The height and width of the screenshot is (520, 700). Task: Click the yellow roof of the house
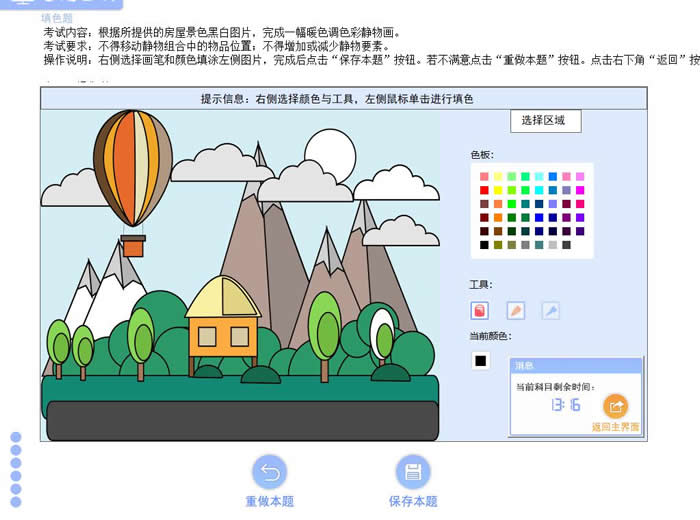click(x=222, y=298)
